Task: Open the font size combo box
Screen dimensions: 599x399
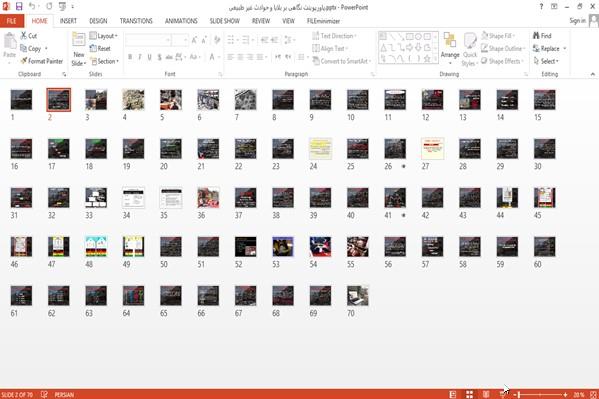Action: coord(180,40)
